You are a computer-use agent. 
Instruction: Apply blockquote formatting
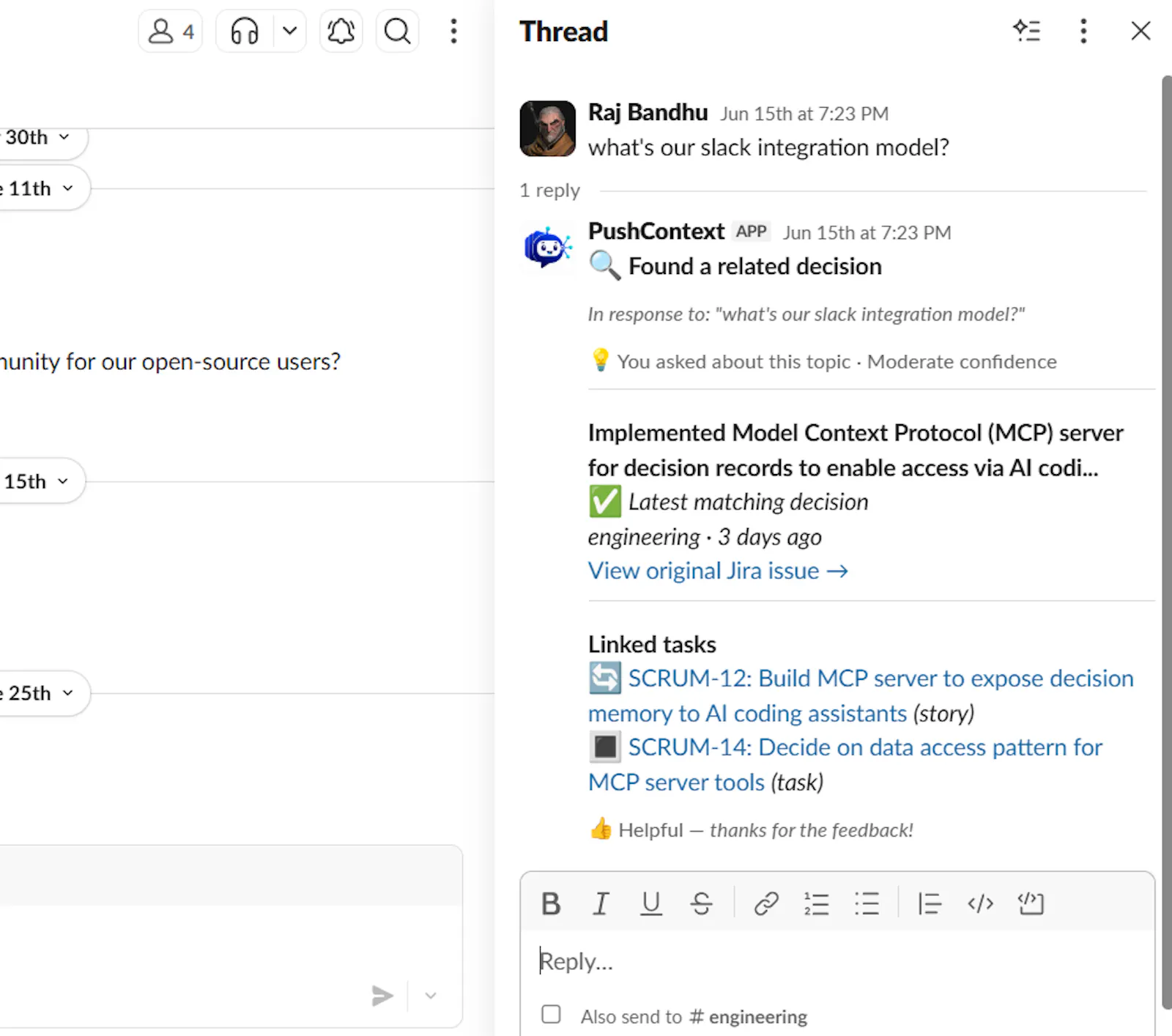coord(930,904)
